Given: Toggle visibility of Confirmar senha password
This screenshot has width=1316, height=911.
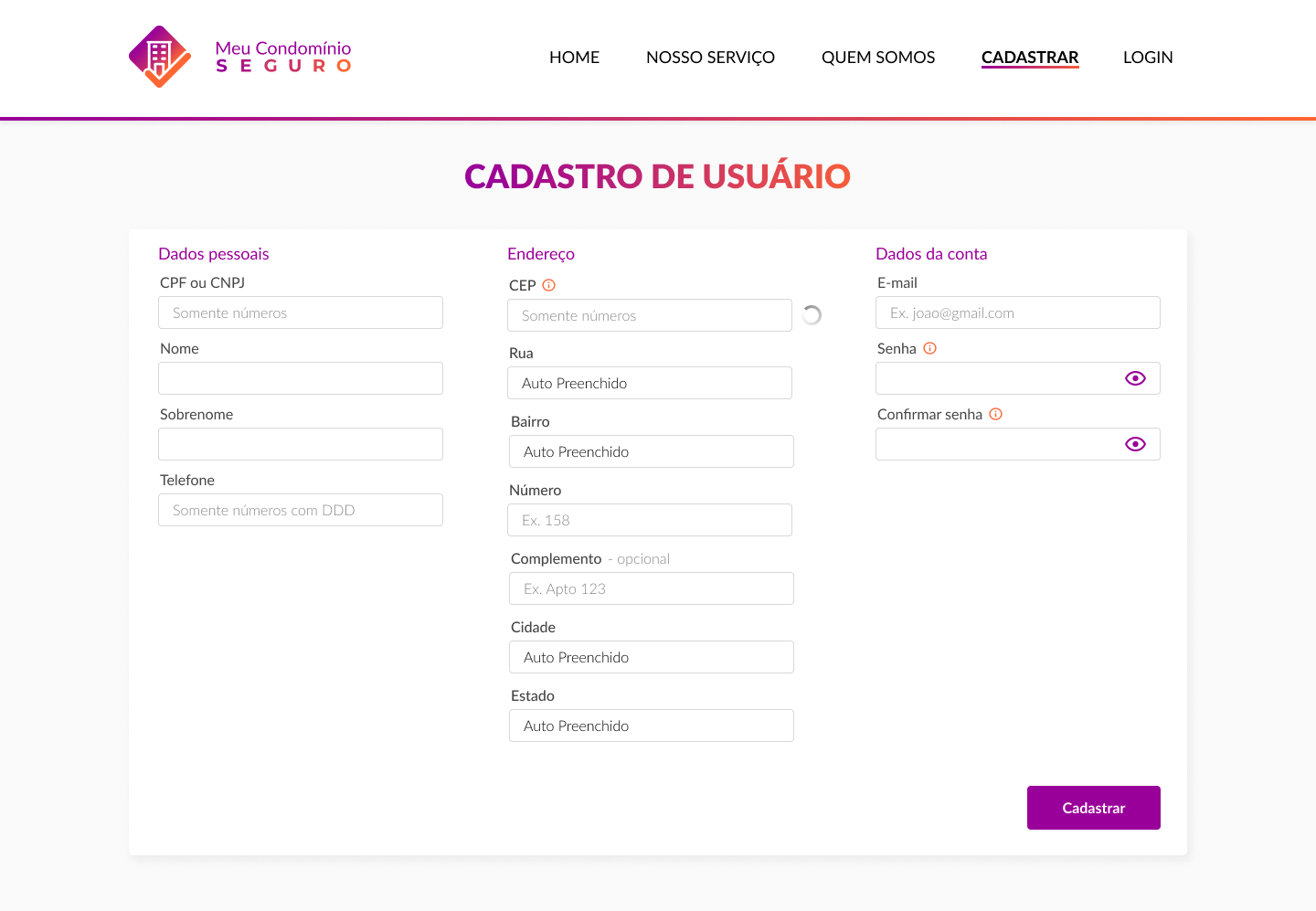Looking at the screenshot, I should tap(1135, 444).
